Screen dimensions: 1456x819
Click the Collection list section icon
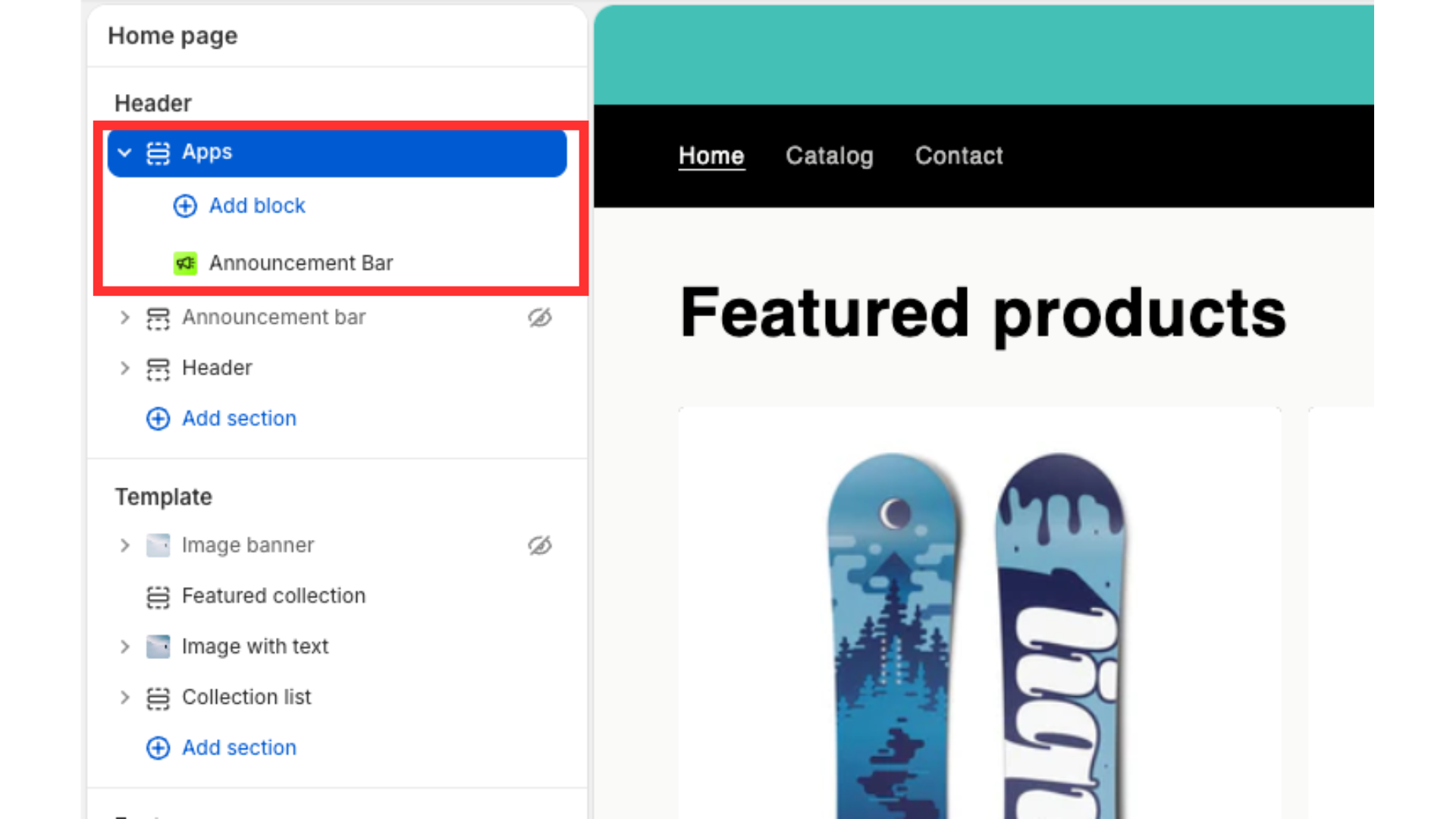pyautogui.click(x=158, y=698)
